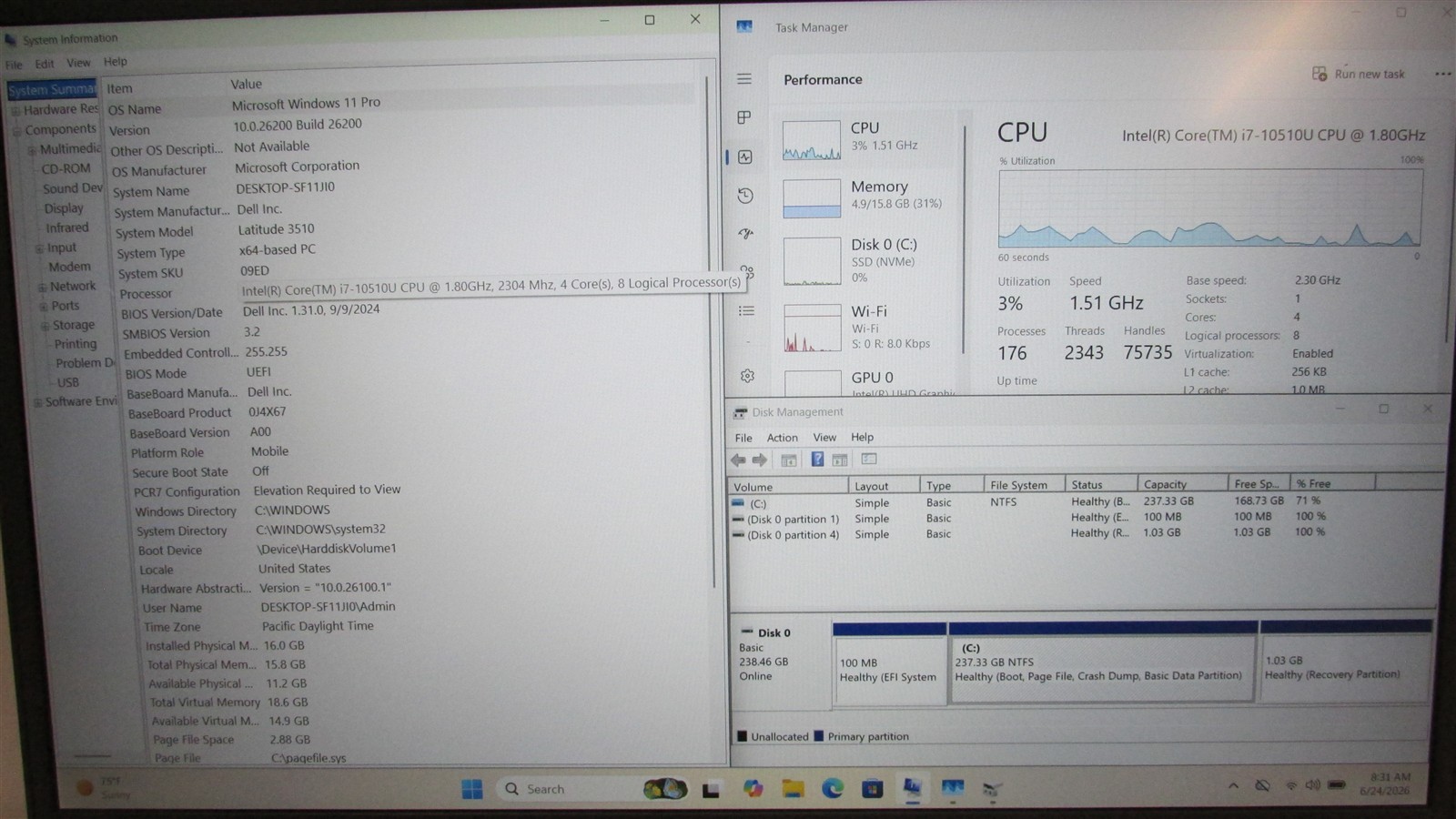The image size is (1456, 819).
Task: Switch to Task Manager taskbar icon
Action: [953, 789]
